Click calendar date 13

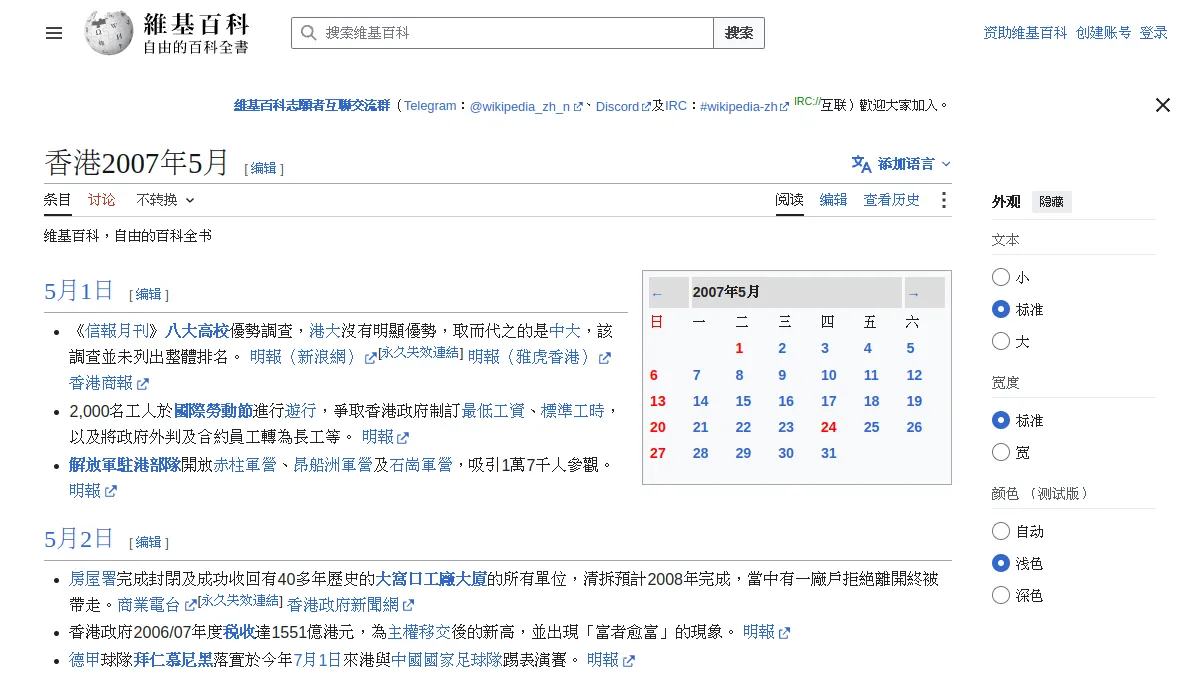[x=658, y=401]
